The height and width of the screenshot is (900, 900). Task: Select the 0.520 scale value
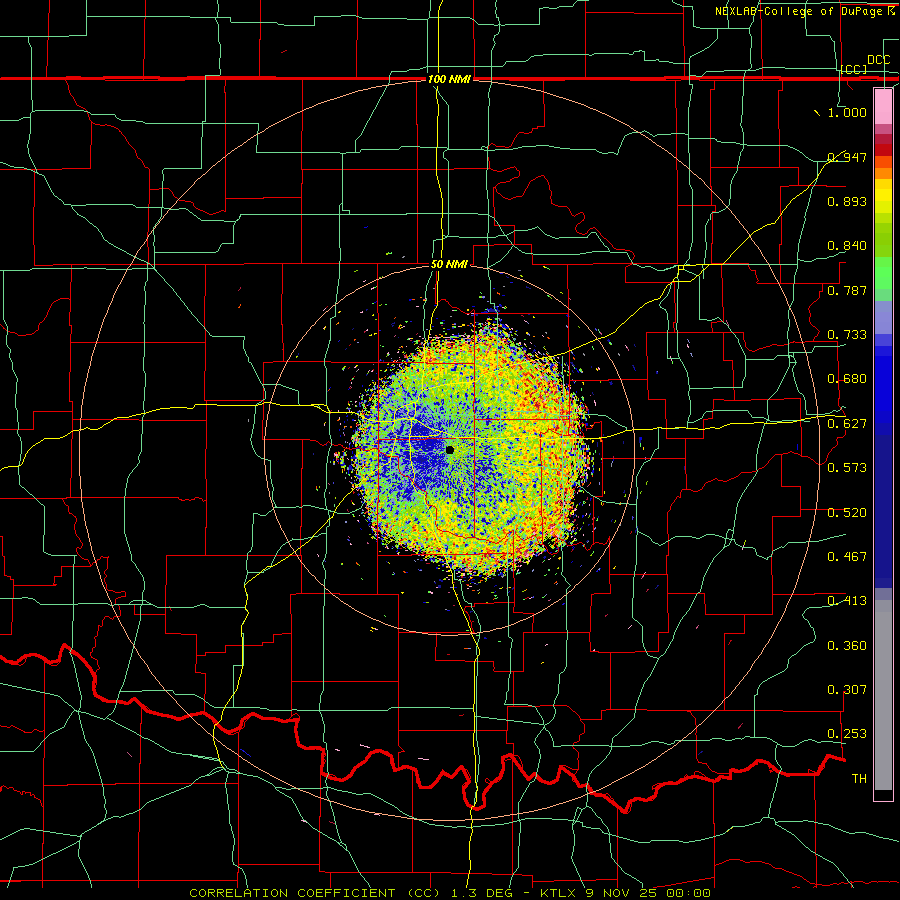847,513
